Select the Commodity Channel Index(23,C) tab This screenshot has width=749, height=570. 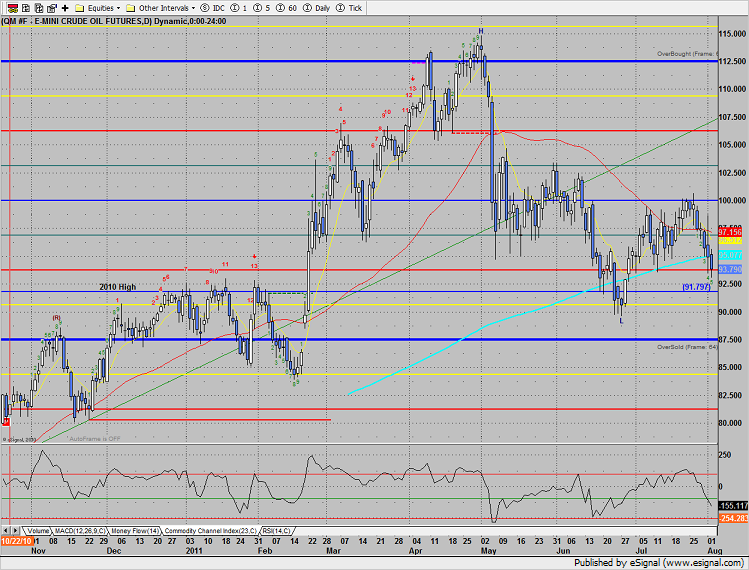coord(211,531)
